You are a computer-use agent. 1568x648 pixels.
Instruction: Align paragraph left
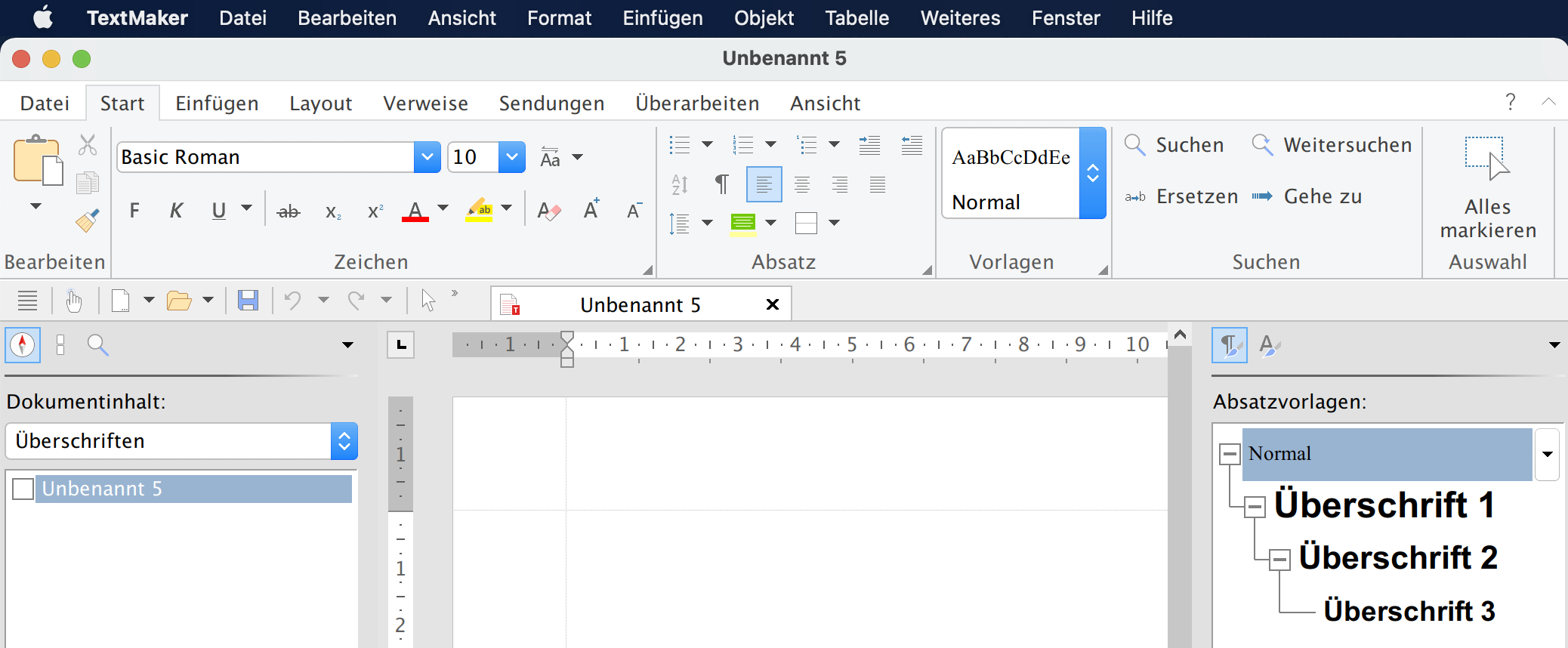[x=764, y=184]
